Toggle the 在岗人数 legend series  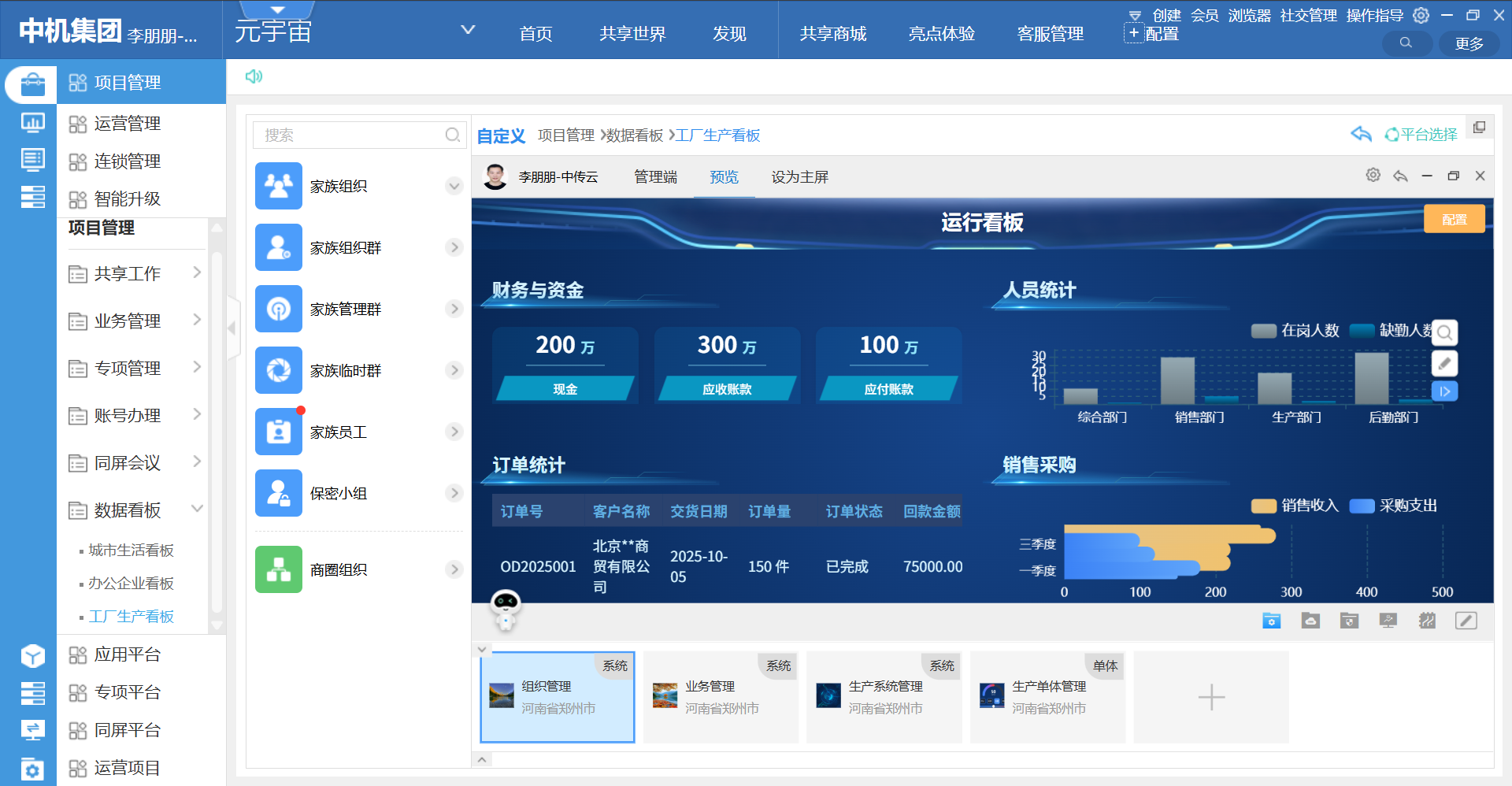coord(1295,331)
